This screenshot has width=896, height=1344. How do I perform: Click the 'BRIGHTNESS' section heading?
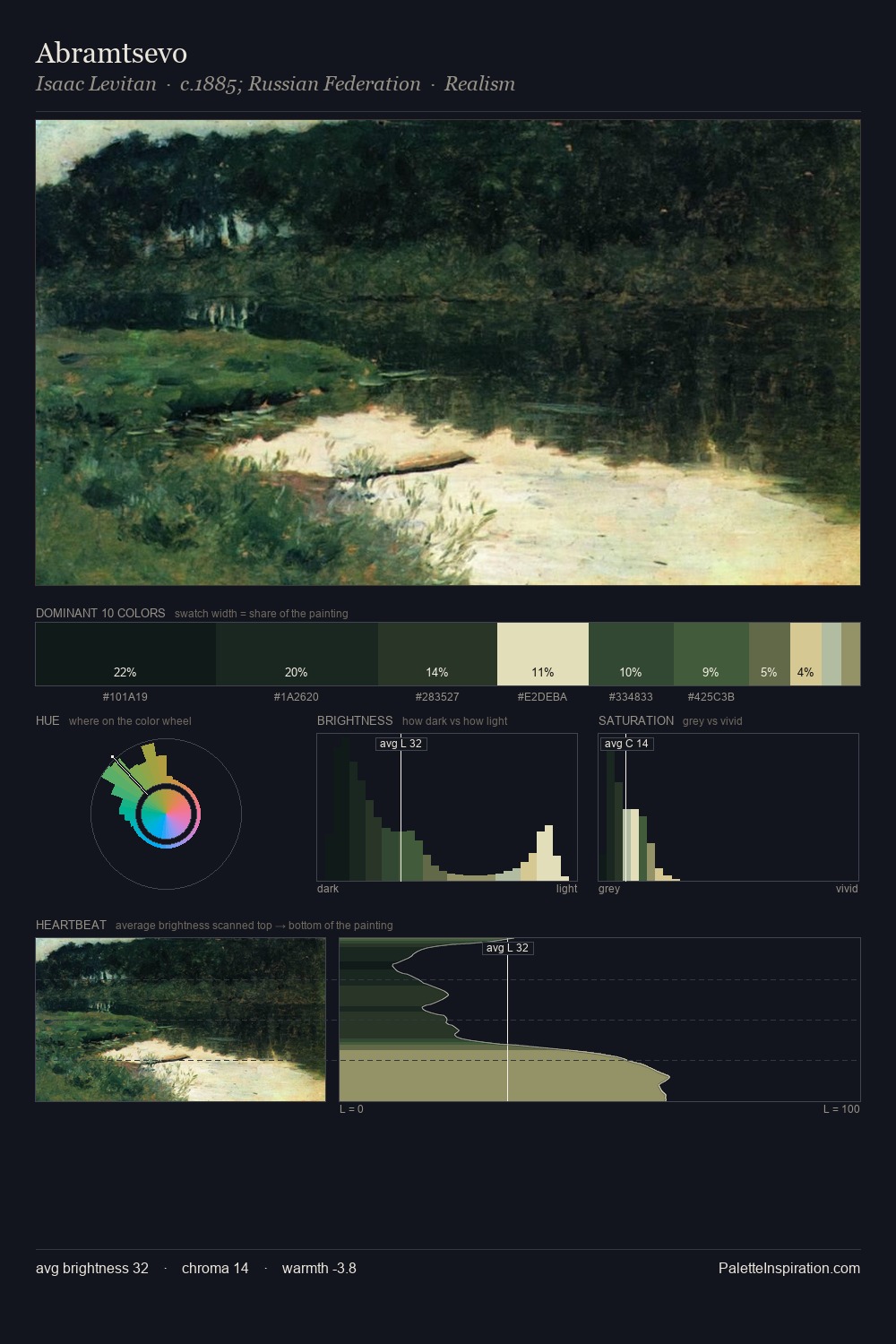pyautogui.click(x=355, y=720)
